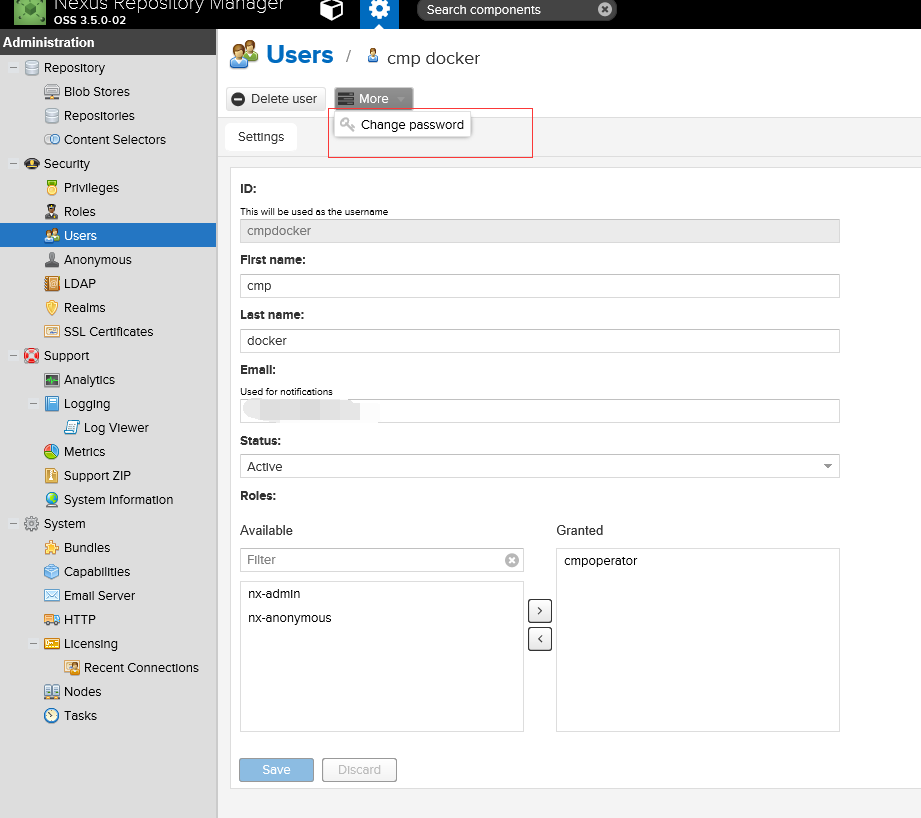Click the Anonymous user icon

(52, 260)
